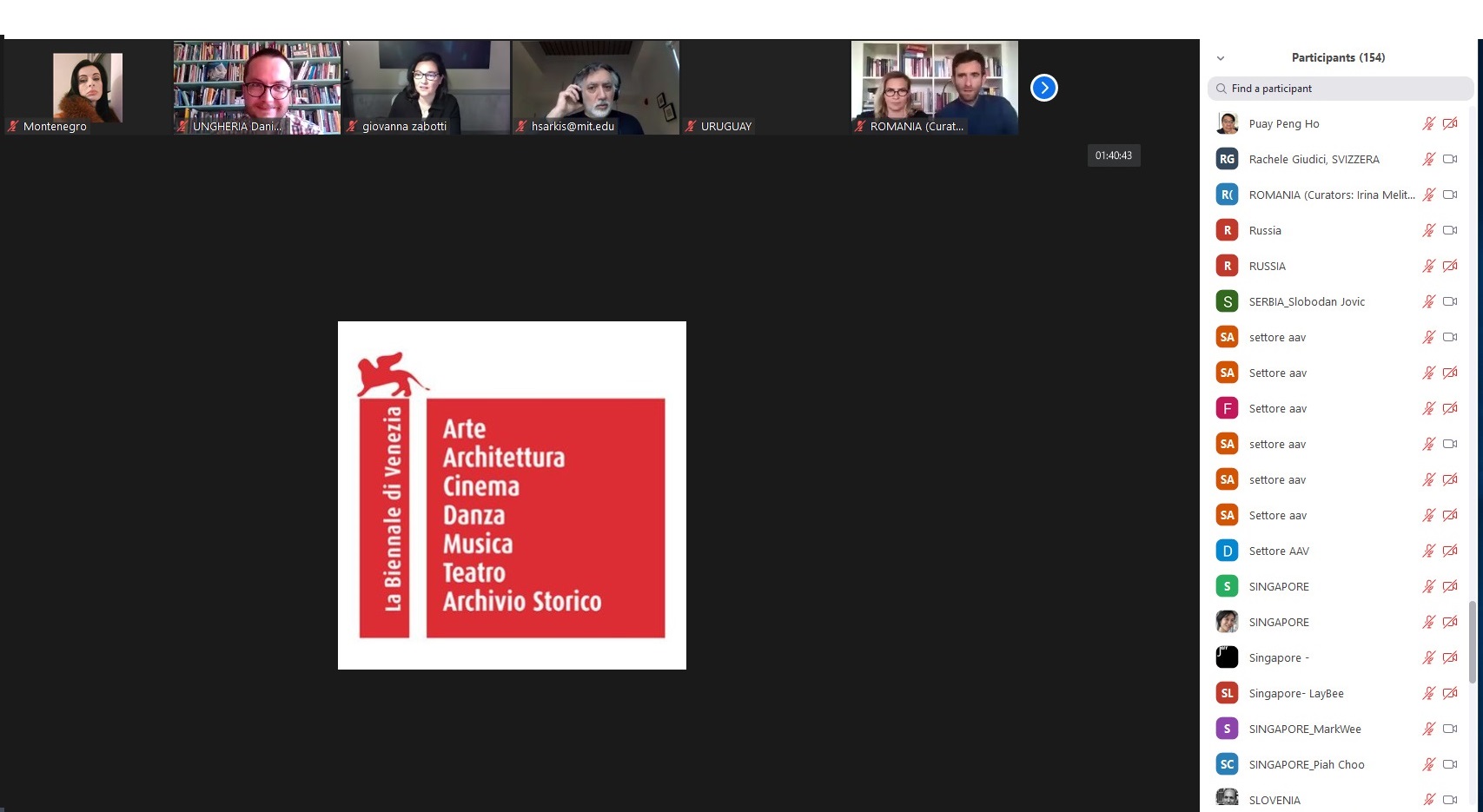This screenshot has height=812, width=1483.
Task: Click mic icon for Singapore- LayBee
Action: point(1428,693)
